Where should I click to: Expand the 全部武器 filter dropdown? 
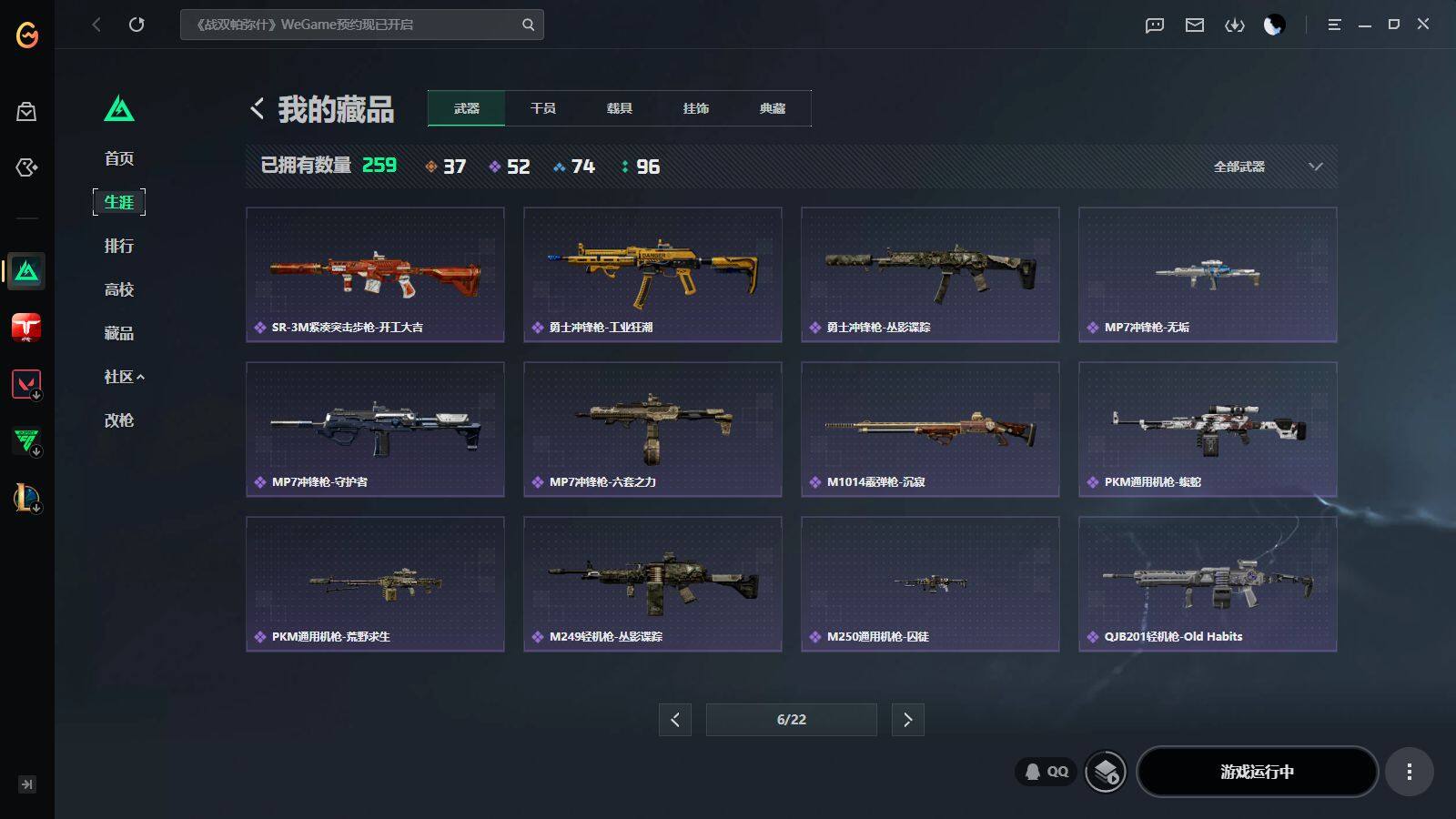tap(1268, 167)
